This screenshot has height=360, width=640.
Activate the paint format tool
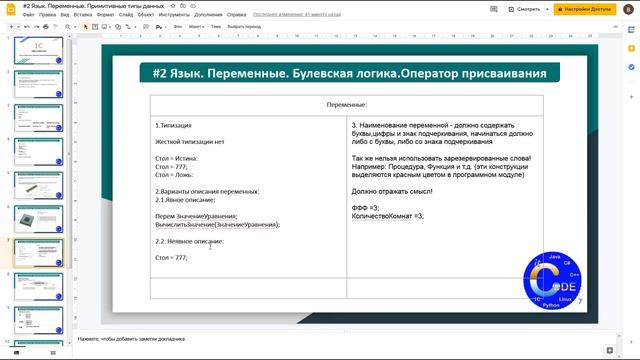(55, 27)
